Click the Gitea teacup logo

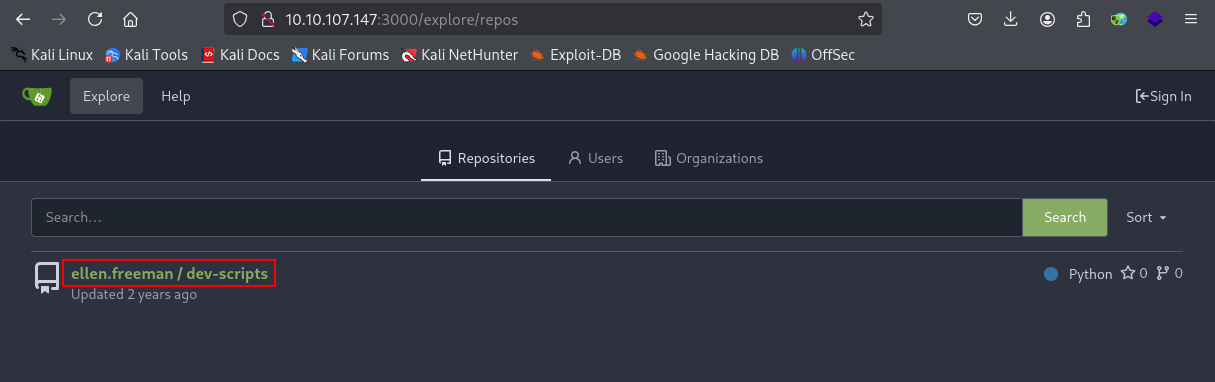point(37,96)
